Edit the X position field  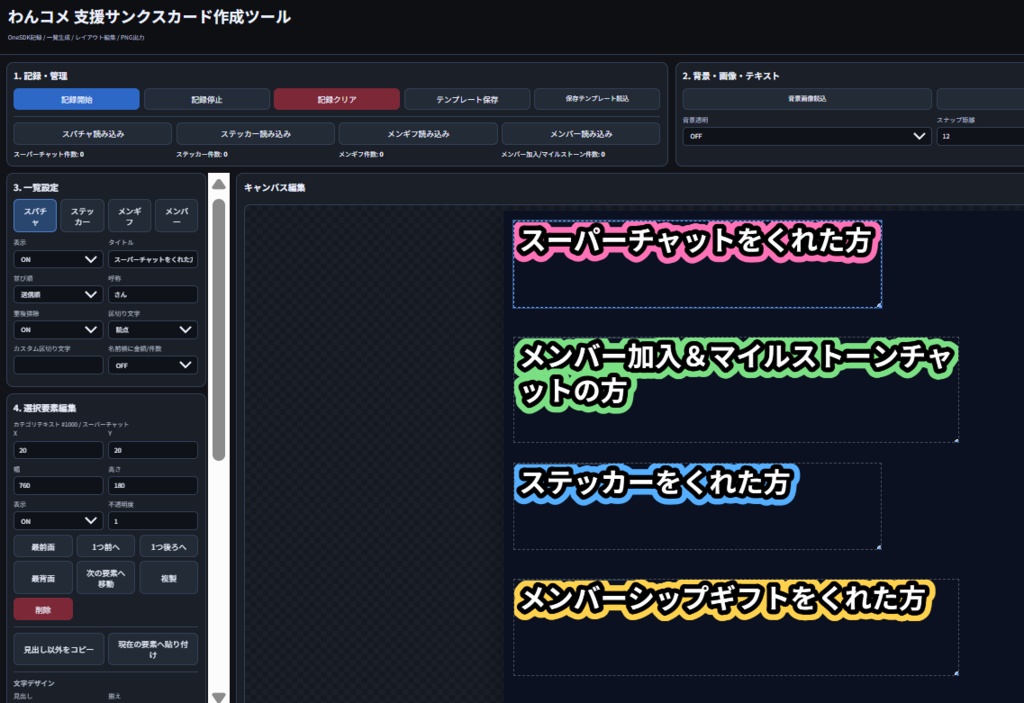(58, 450)
